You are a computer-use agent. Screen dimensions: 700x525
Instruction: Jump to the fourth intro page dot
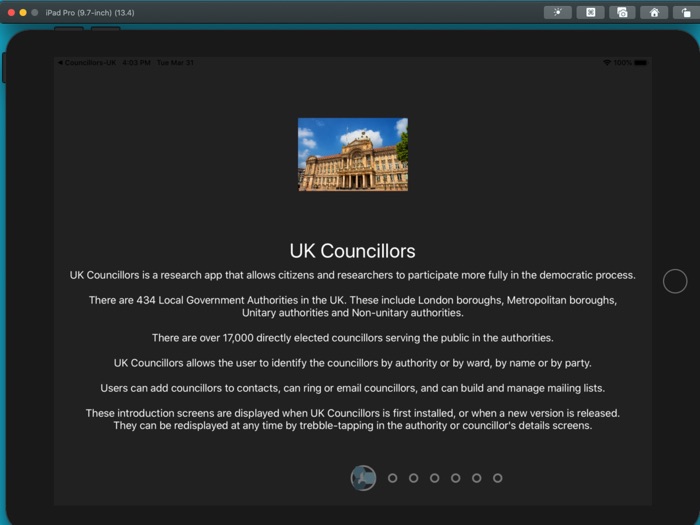tap(434, 478)
